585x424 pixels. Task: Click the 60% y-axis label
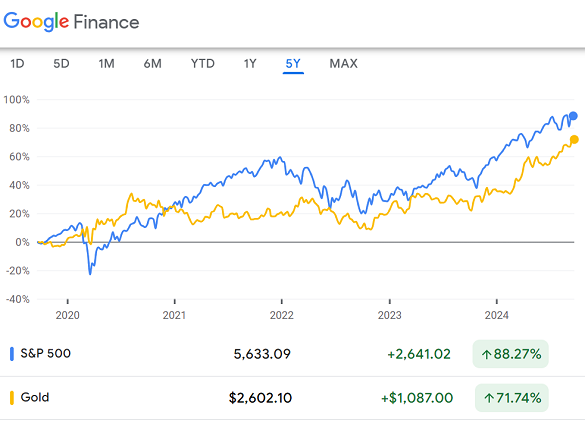coord(19,157)
